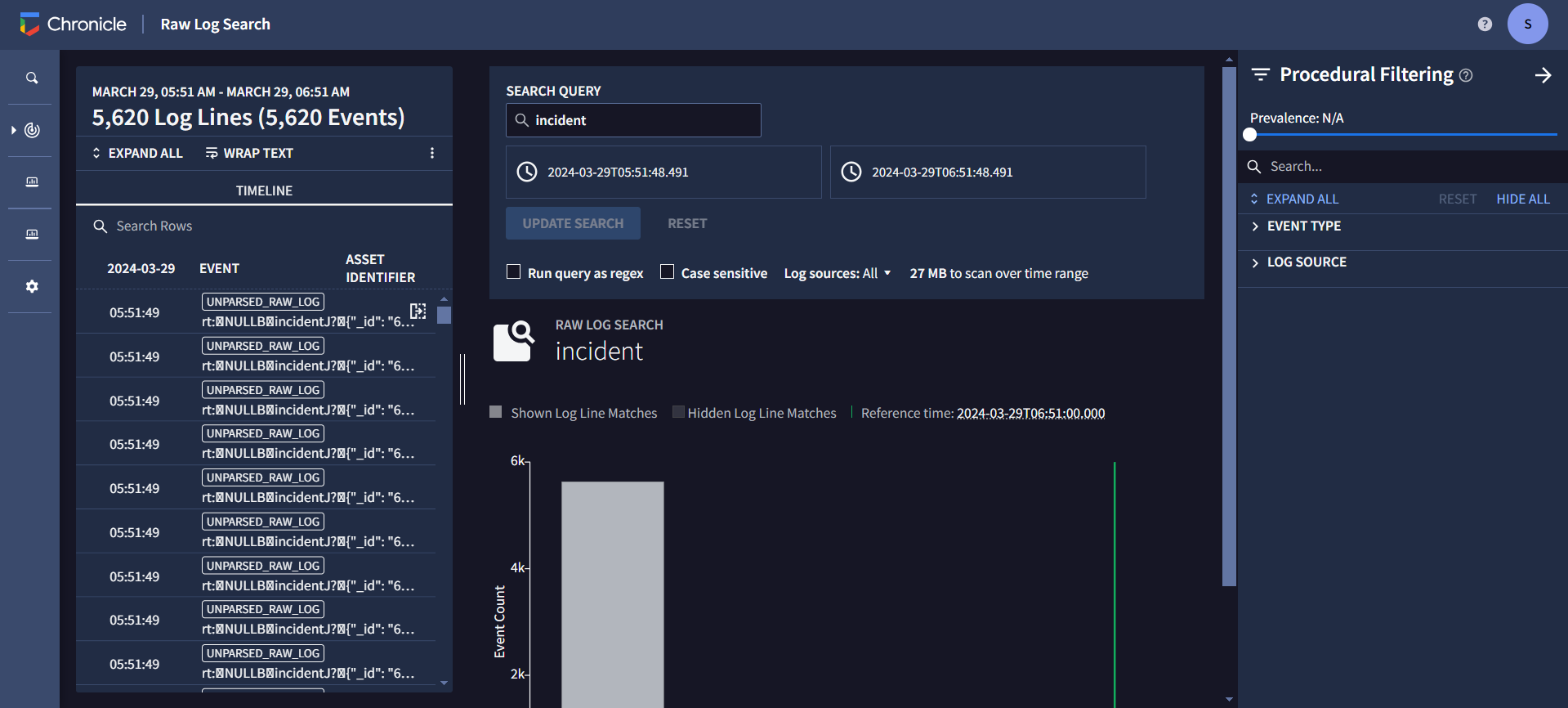Click the panel resize handle divider
The image size is (1568, 708).
[x=462, y=379]
